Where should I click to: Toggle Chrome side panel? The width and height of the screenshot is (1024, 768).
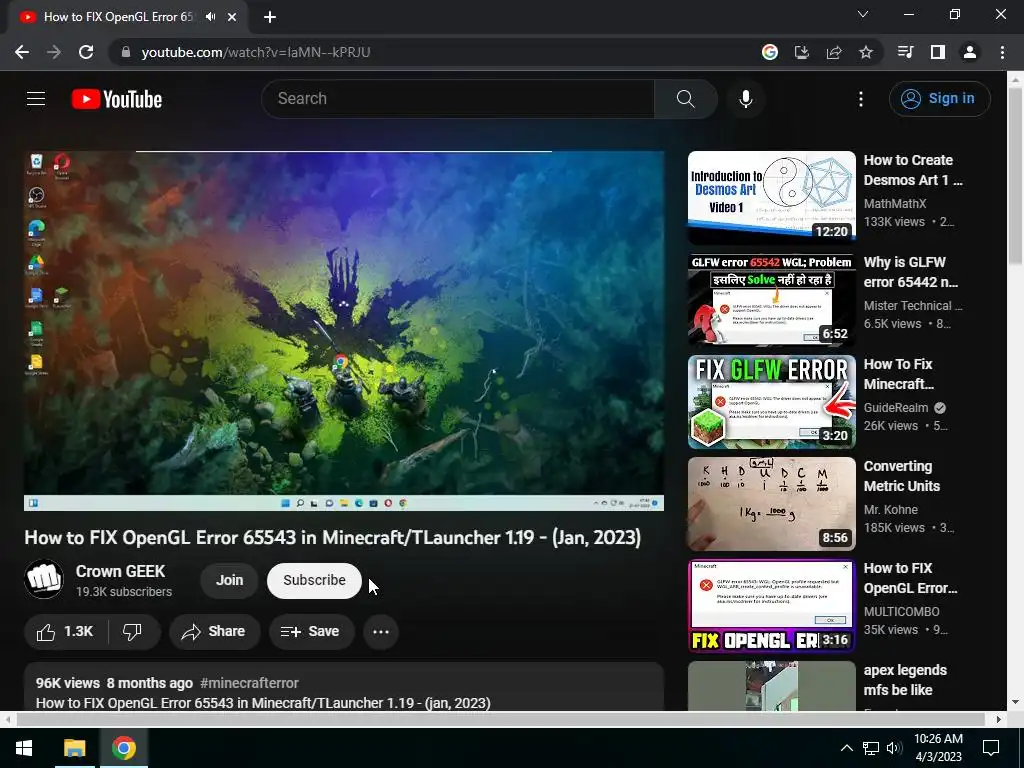938,52
